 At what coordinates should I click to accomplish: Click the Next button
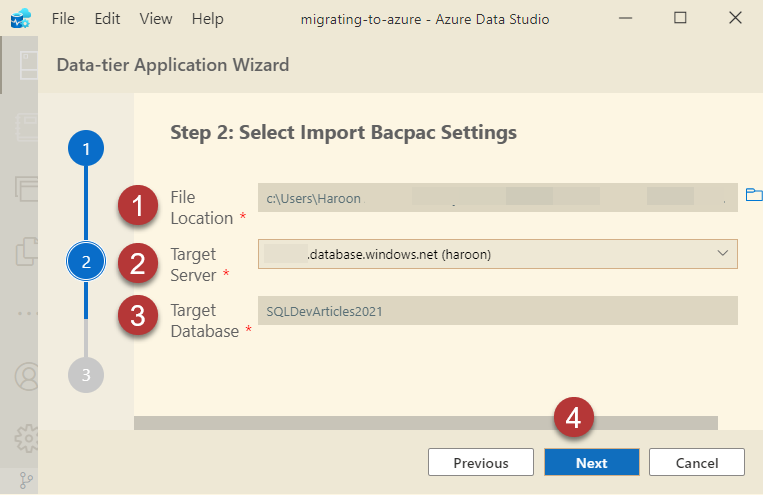click(x=591, y=462)
